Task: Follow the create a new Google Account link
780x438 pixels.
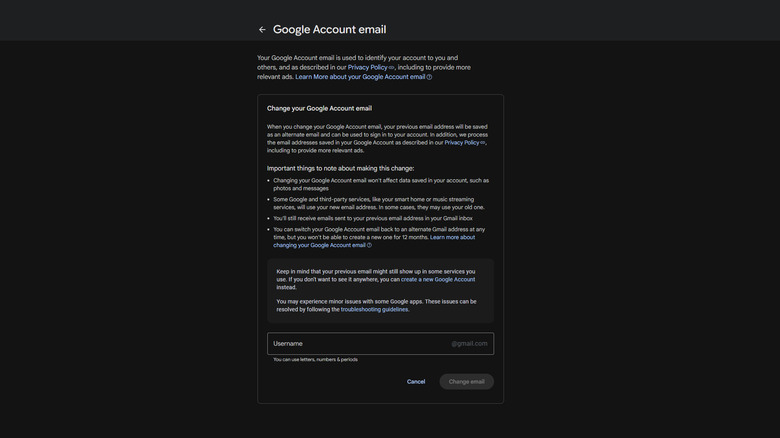Action: (x=438, y=279)
